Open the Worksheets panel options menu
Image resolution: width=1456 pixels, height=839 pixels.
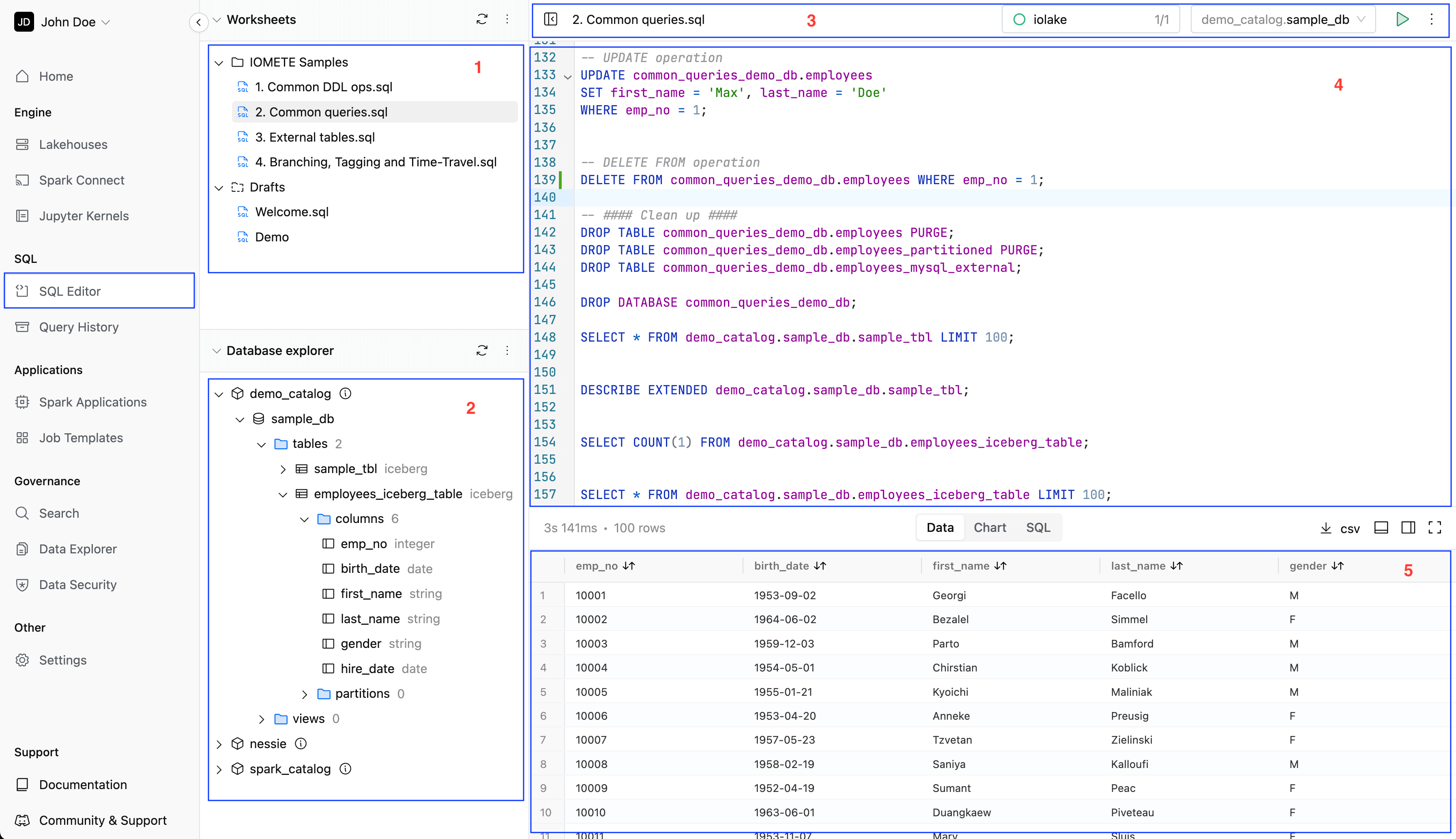click(x=507, y=19)
